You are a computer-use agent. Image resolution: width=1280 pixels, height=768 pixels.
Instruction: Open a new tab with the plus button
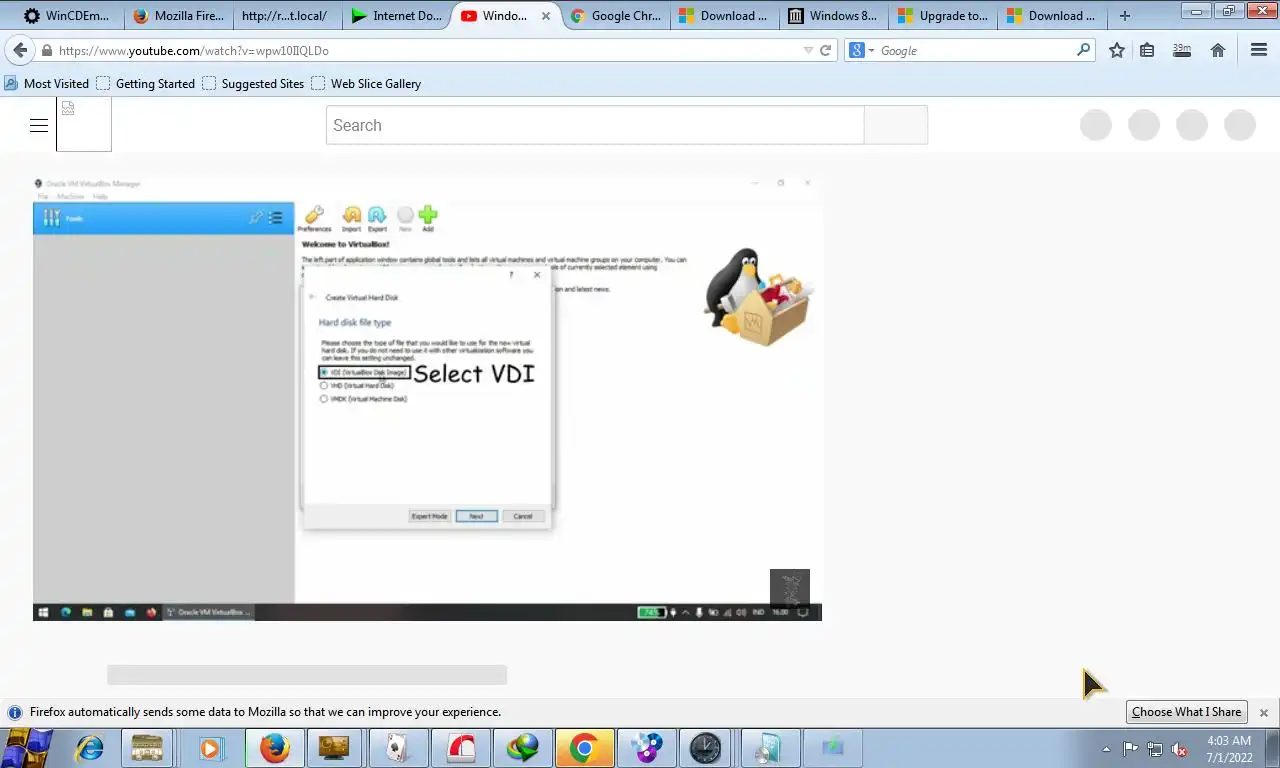[1125, 16]
